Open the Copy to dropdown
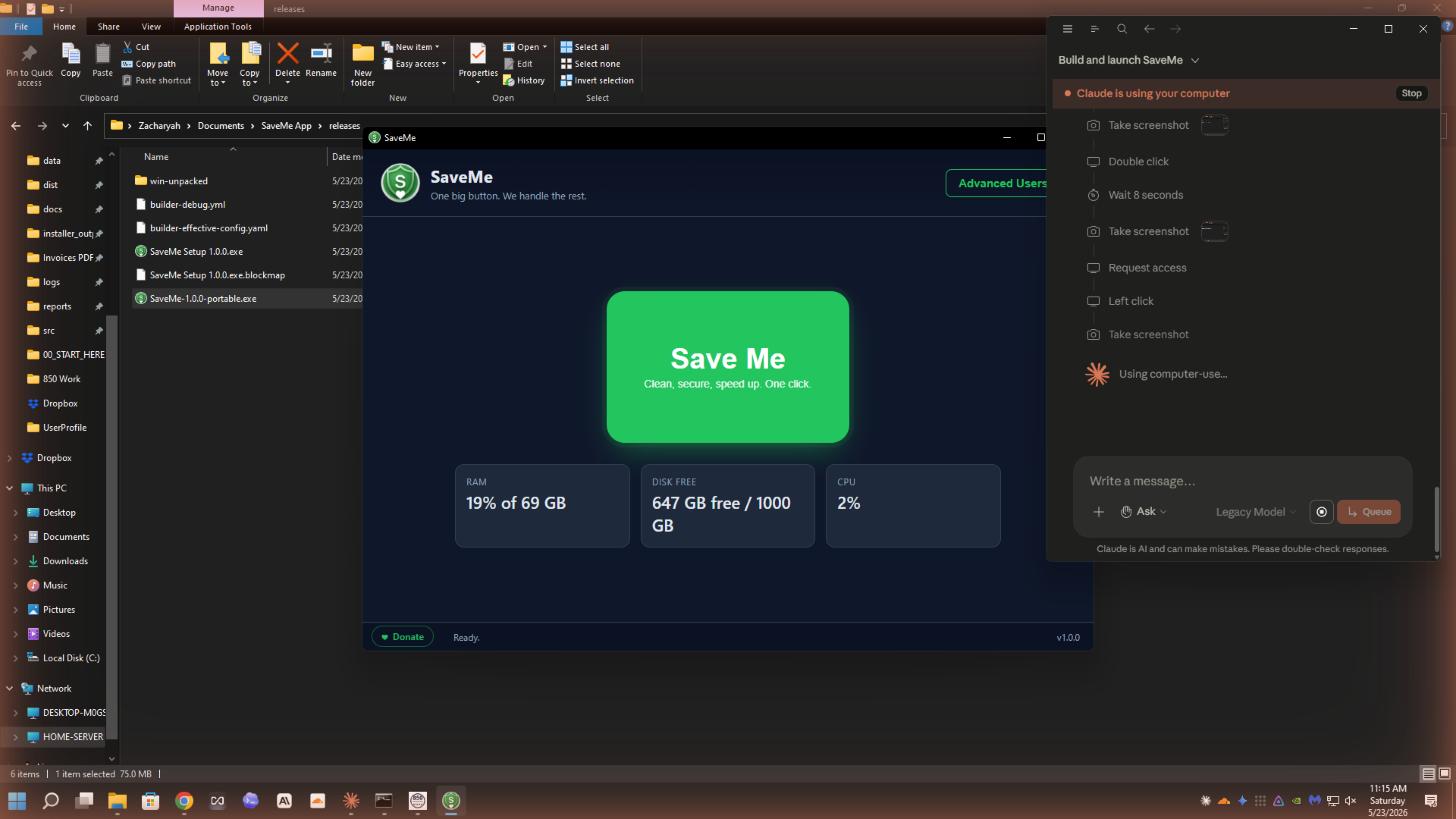The image size is (1456, 819). [250, 66]
